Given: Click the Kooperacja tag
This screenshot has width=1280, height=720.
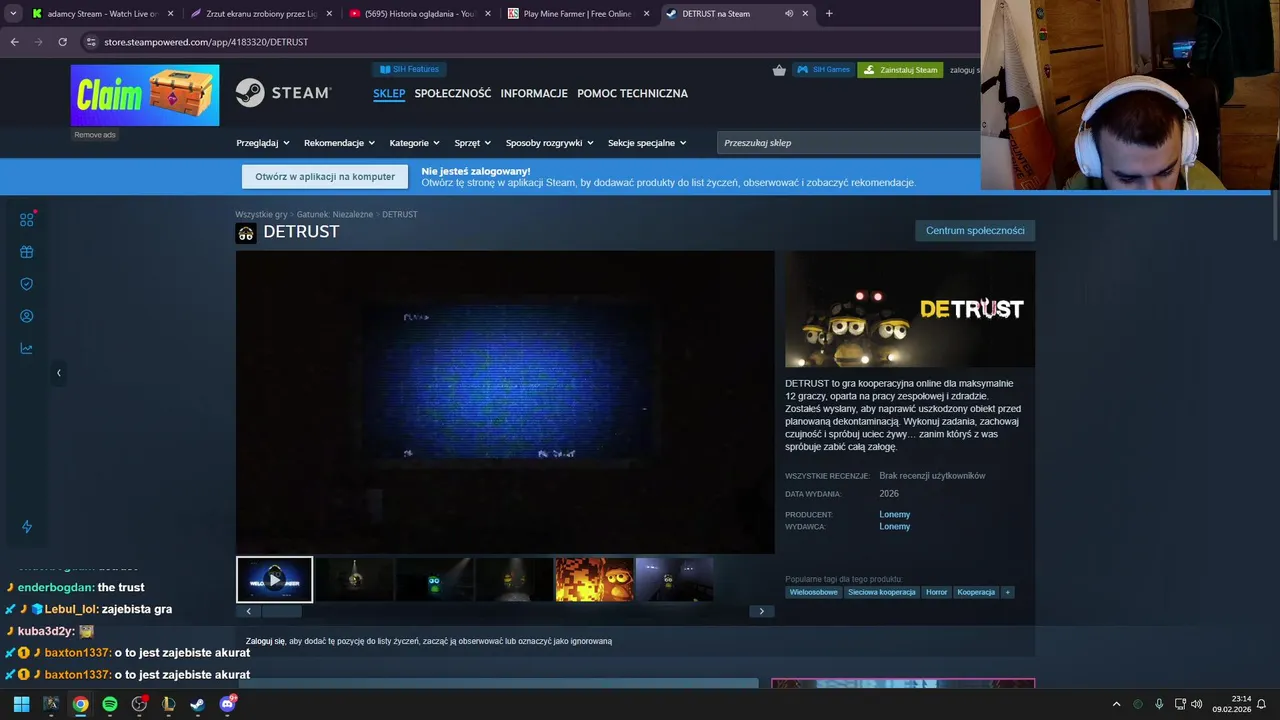Looking at the screenshot, I should [x=976, y=592].
